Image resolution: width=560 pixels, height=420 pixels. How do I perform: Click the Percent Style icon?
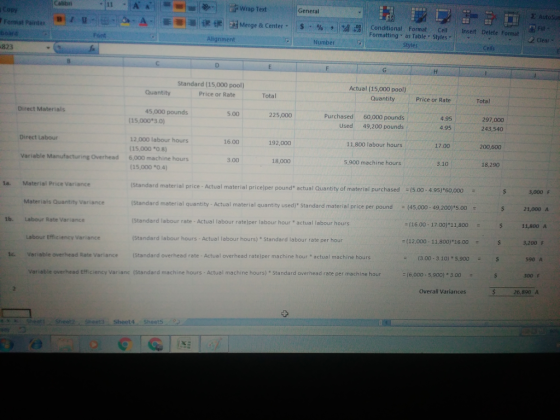[320, 27]
